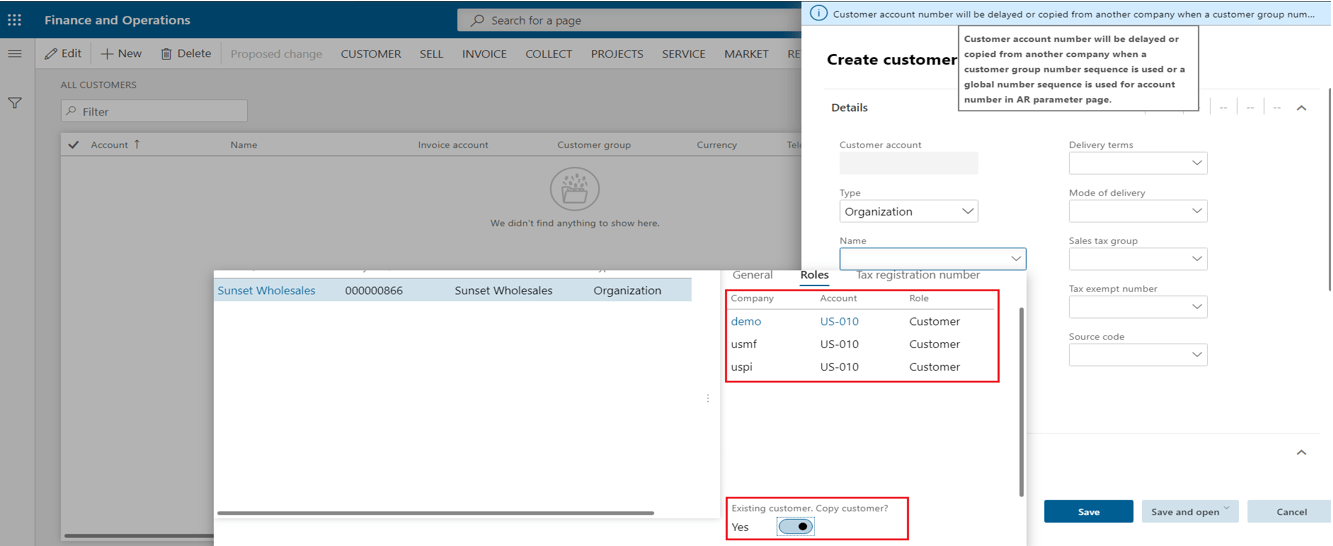The width and height of the screenshot is (1333, 546).
Task: Click the Search for a page box
Action: pos(630,20)
